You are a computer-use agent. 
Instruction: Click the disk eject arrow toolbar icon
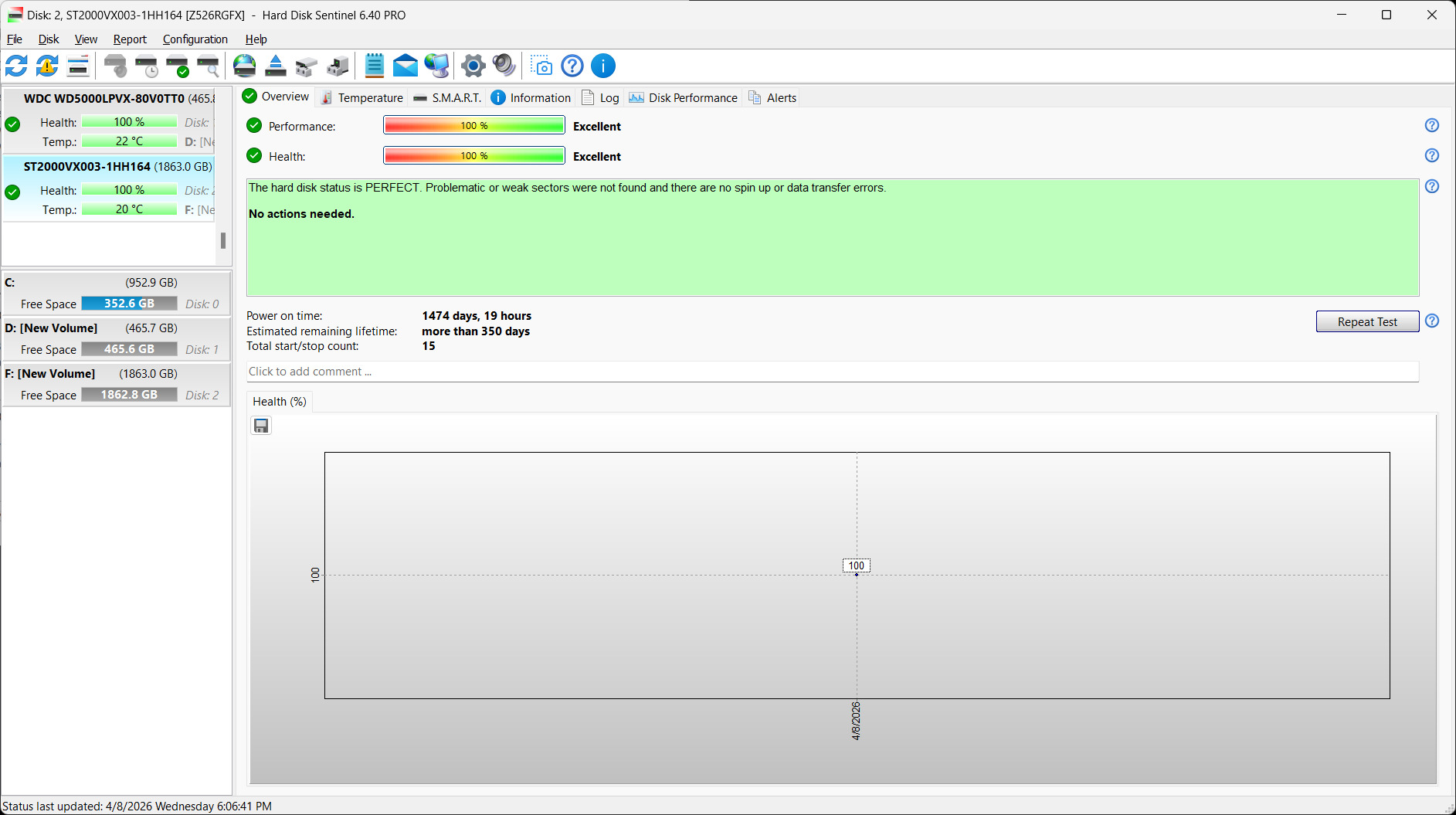276,66
